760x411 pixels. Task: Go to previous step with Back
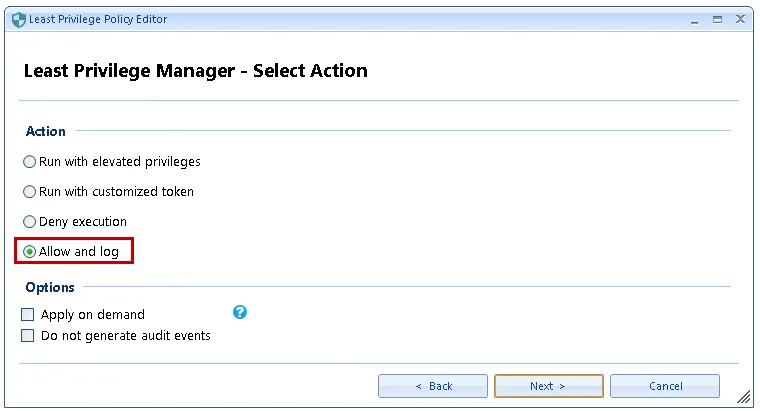[433, 386]
